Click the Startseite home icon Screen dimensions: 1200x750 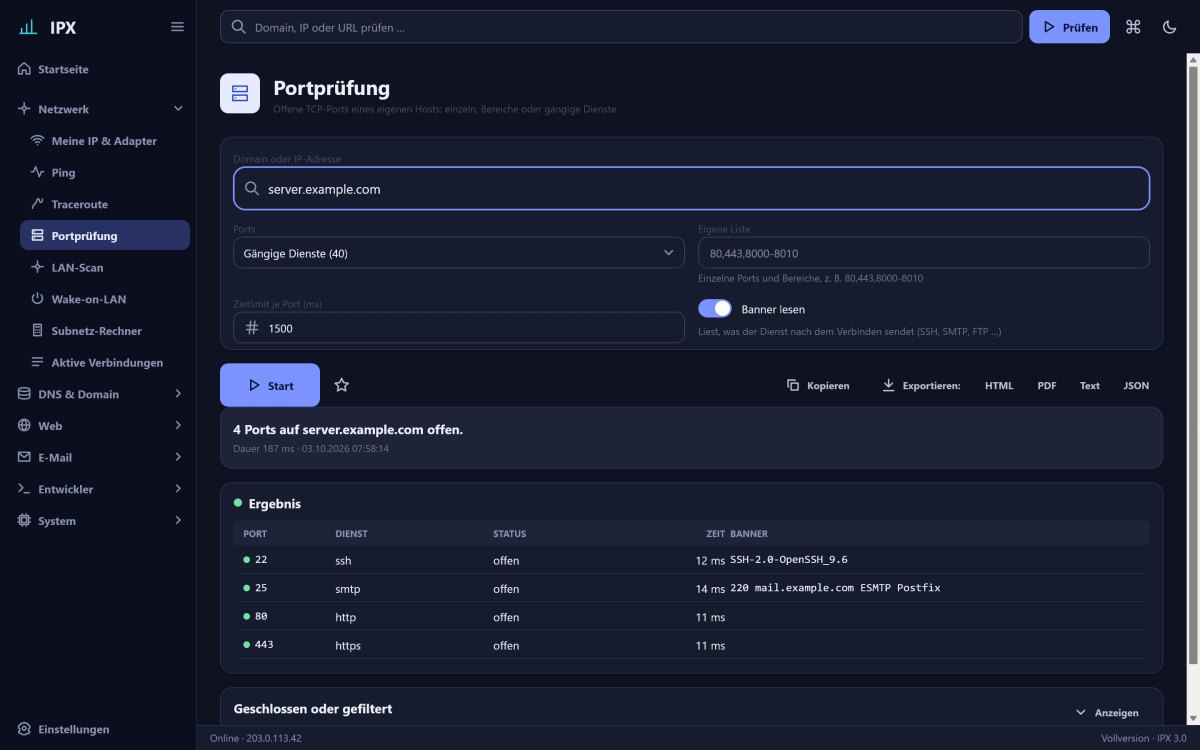tap(24, 69)
